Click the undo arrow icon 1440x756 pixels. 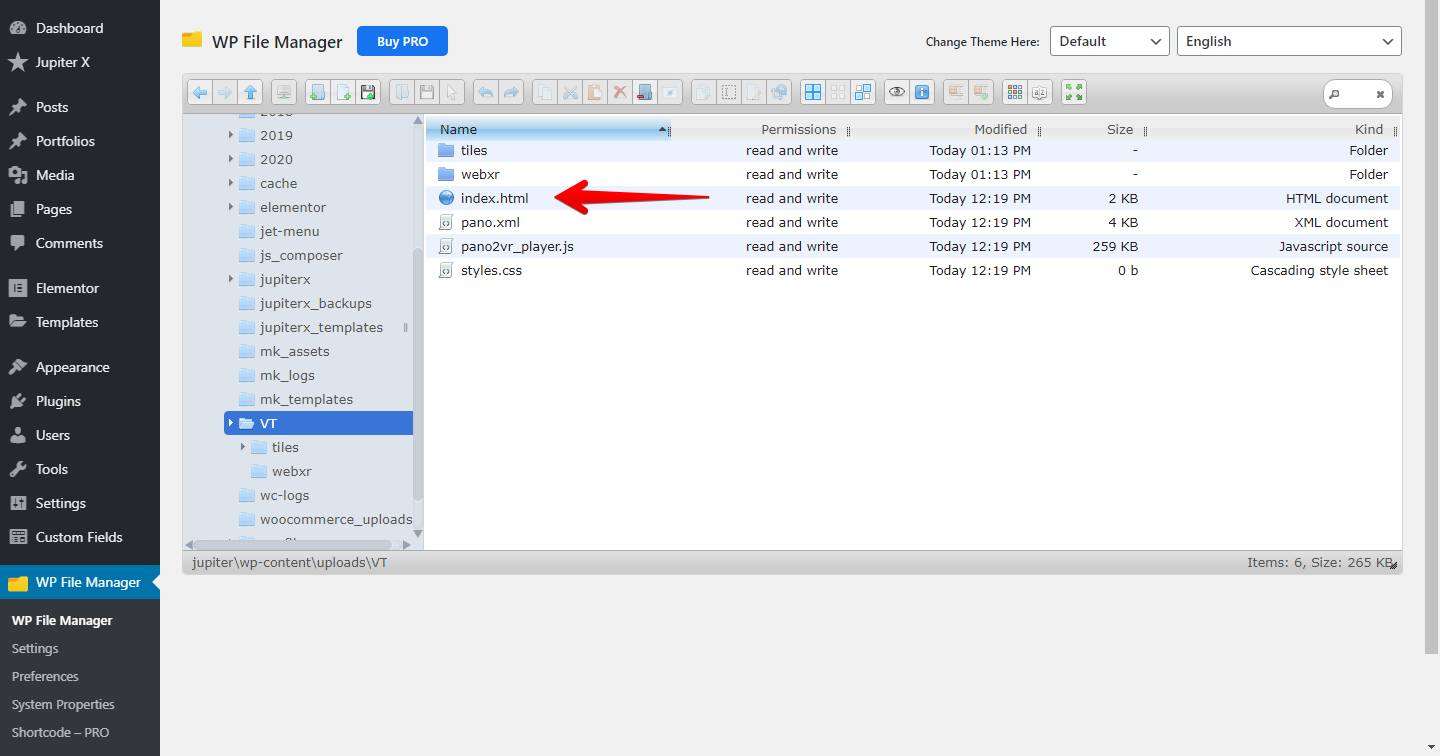pyautogui.click(x=486, y=92)
